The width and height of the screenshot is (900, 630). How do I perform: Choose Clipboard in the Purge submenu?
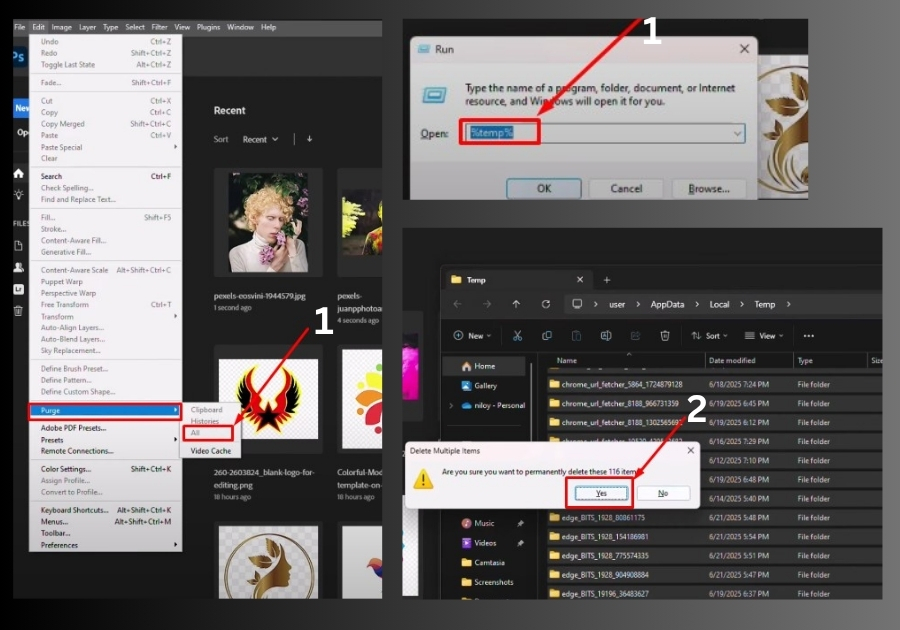click(x=207, y=410)
